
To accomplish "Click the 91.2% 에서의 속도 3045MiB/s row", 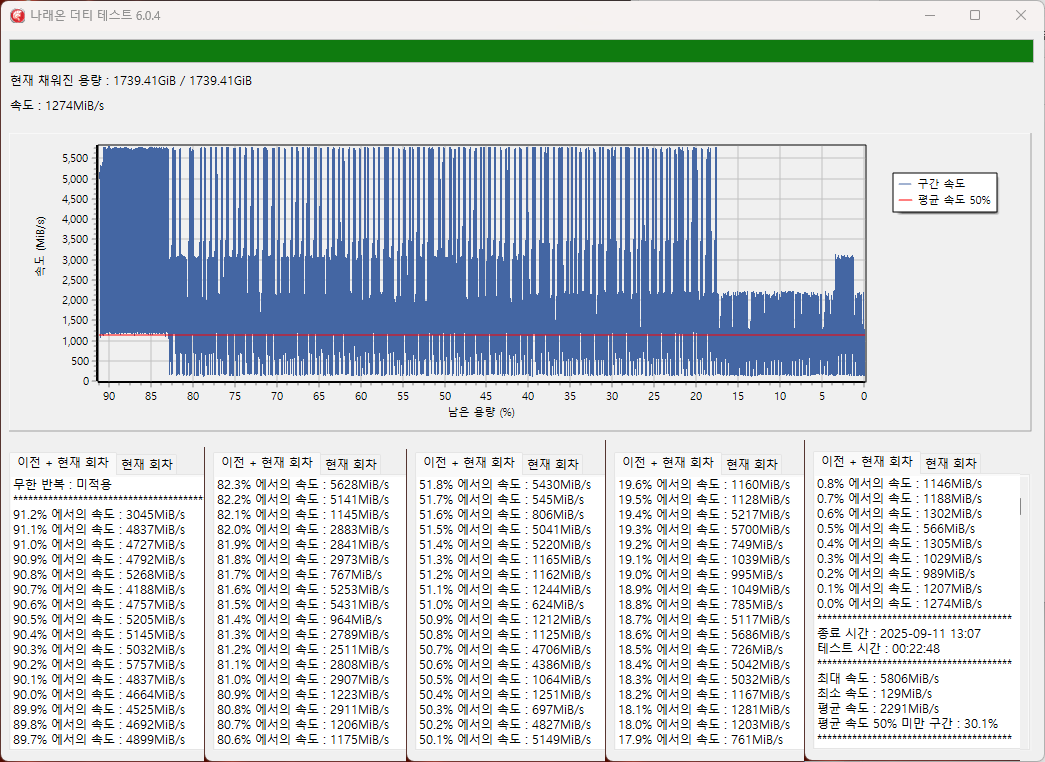I will [99, 515].
